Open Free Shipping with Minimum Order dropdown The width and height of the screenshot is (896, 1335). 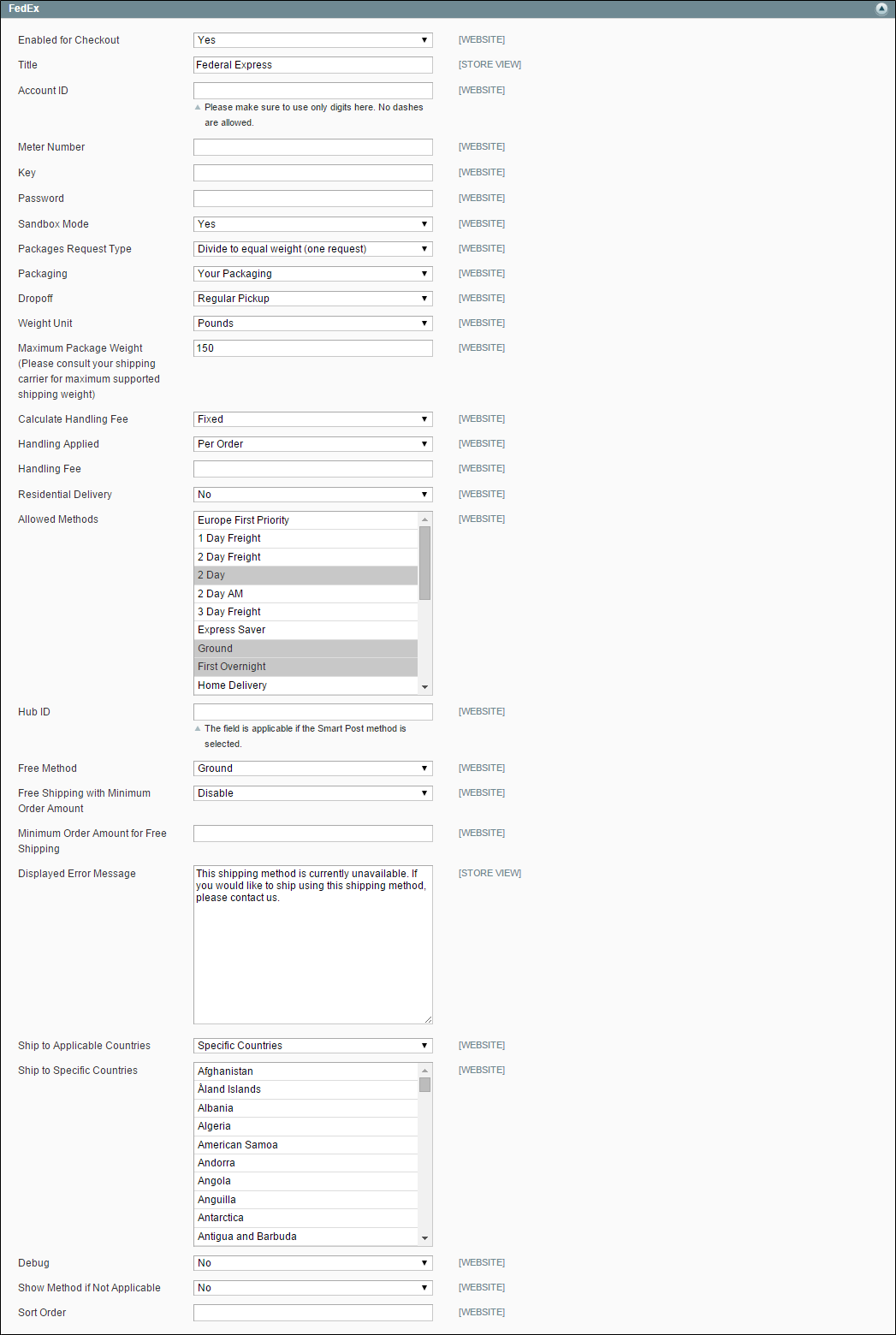[x=313, y=793]
